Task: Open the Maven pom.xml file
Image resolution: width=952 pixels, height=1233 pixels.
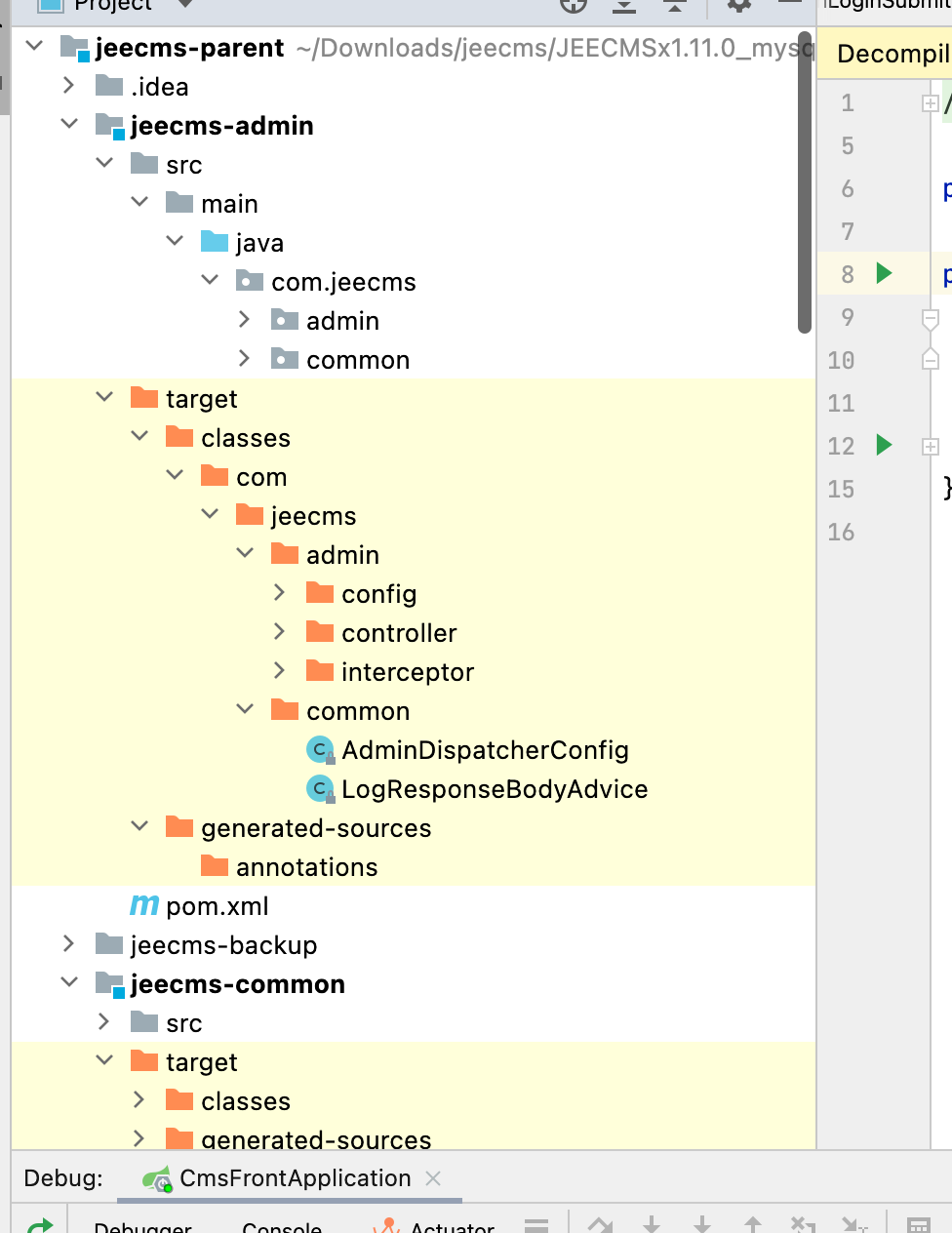Action: click(x=216, y=906)
